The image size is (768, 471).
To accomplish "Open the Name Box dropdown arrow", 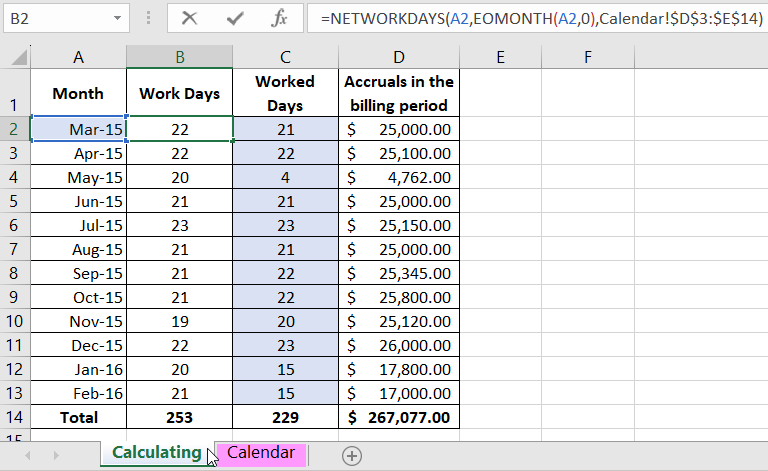I will point(117,19).
